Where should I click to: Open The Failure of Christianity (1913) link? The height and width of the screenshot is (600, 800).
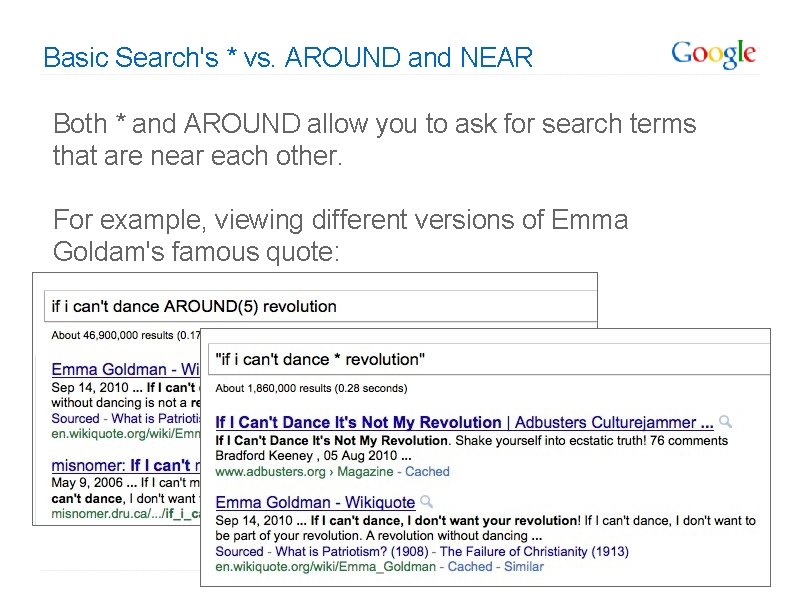(533, 551)
